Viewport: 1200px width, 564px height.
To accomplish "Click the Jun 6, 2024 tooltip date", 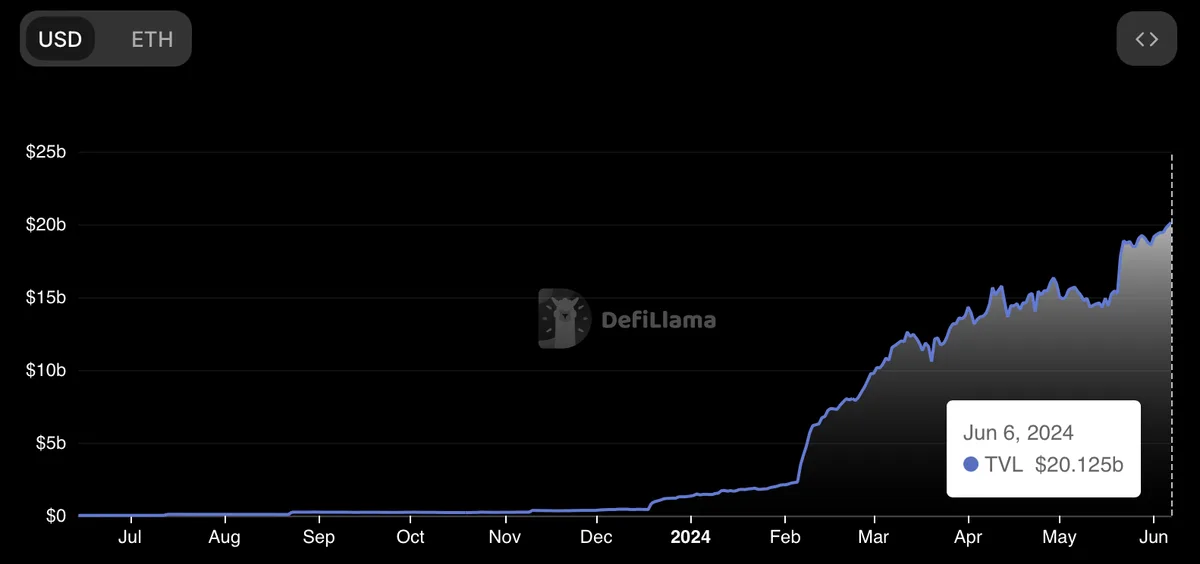I will (x=1018, y=433).
